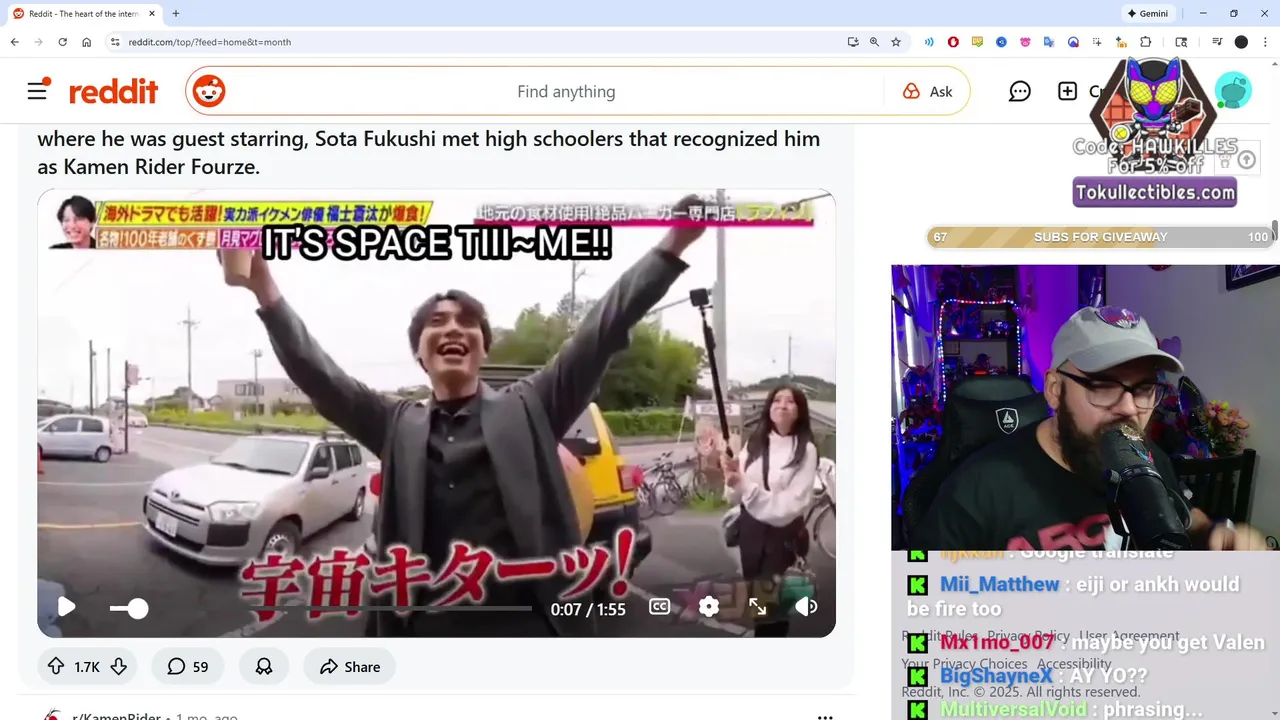Open the Accessibility footer link
This screenshot has width=1280, height=720.
pyautogui.click(x=1074, y=664)
